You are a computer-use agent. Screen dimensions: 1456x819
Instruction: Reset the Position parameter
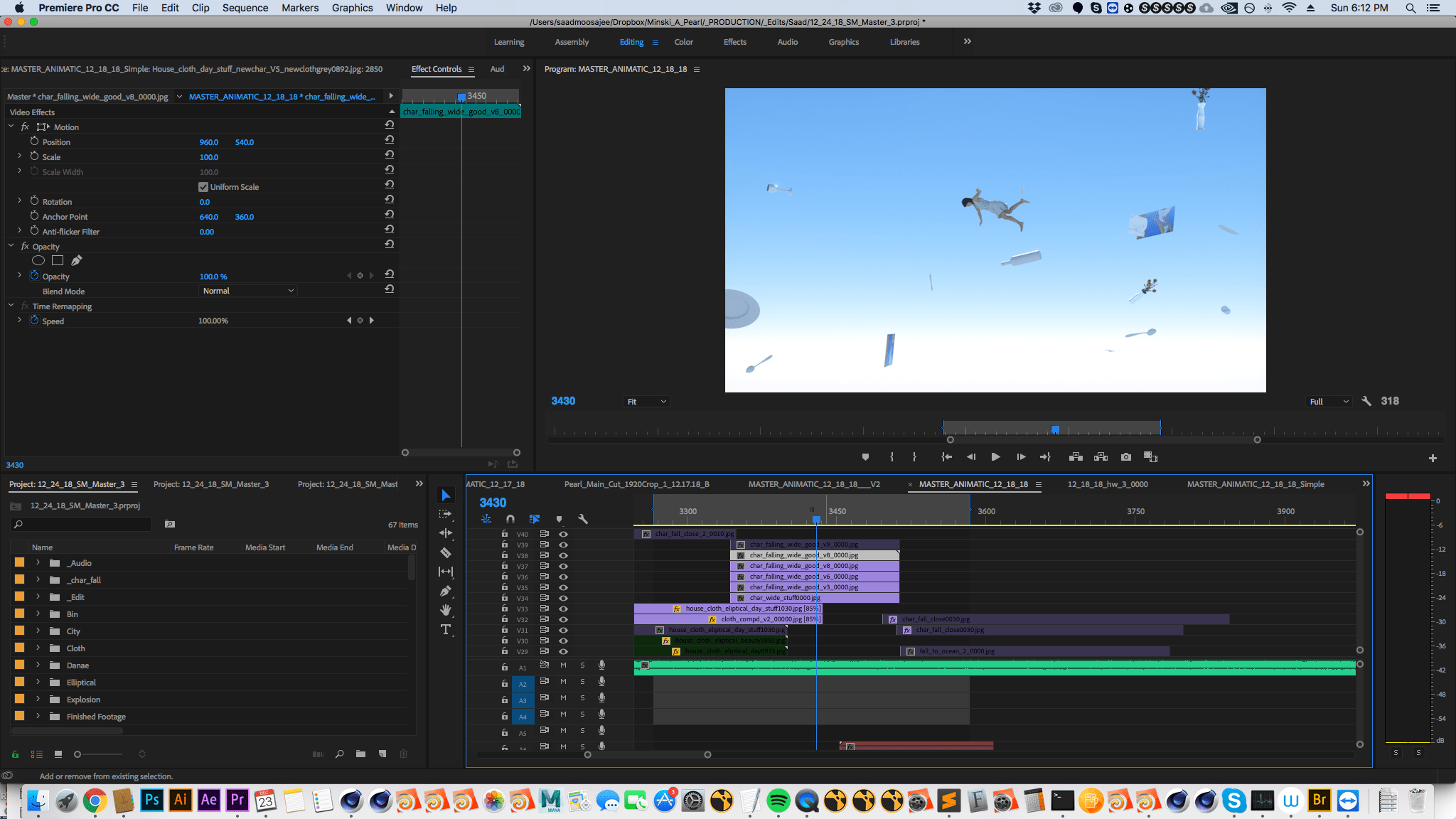click(x=390, y=139)
